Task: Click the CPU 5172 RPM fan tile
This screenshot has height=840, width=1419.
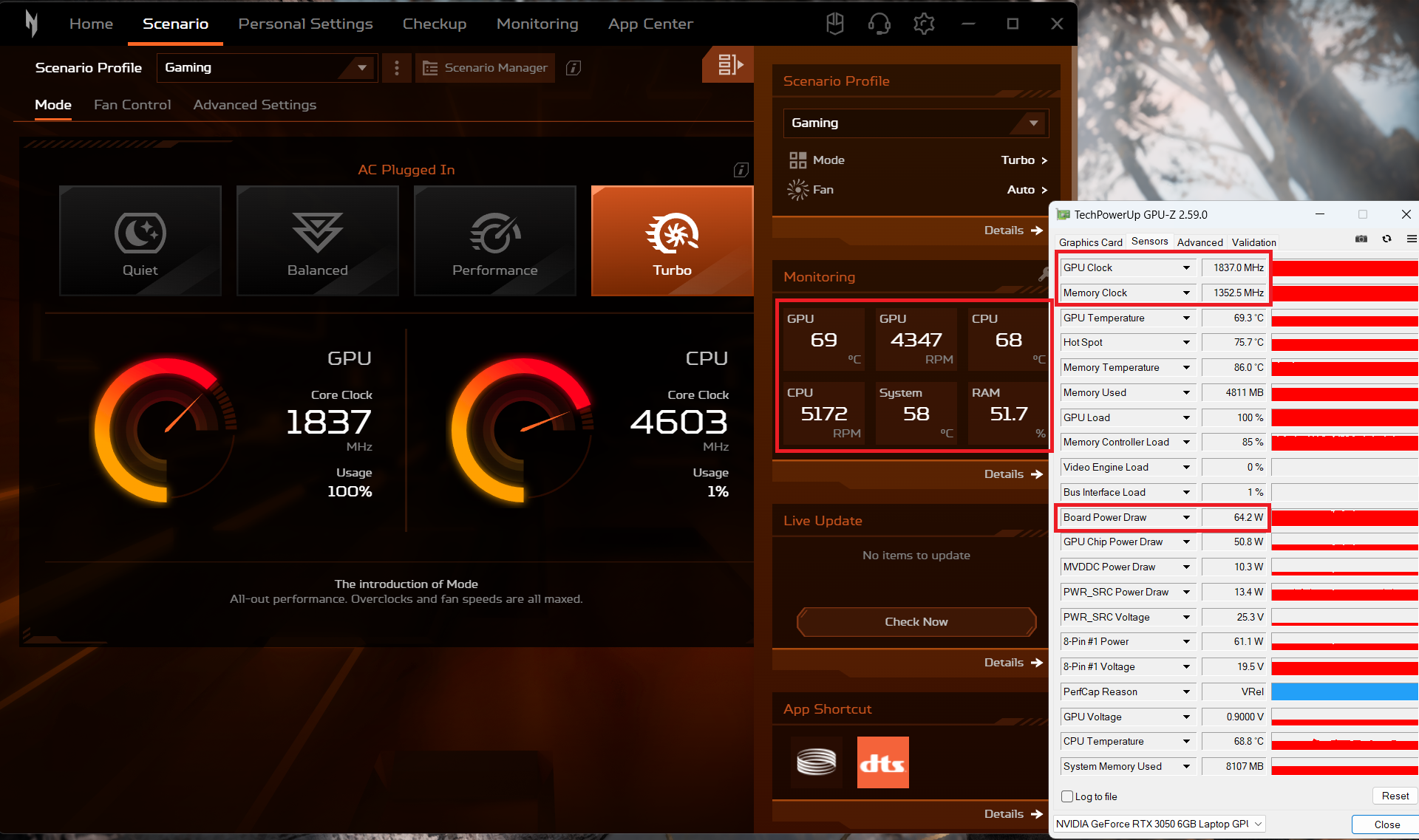Action: click(823, 413)
